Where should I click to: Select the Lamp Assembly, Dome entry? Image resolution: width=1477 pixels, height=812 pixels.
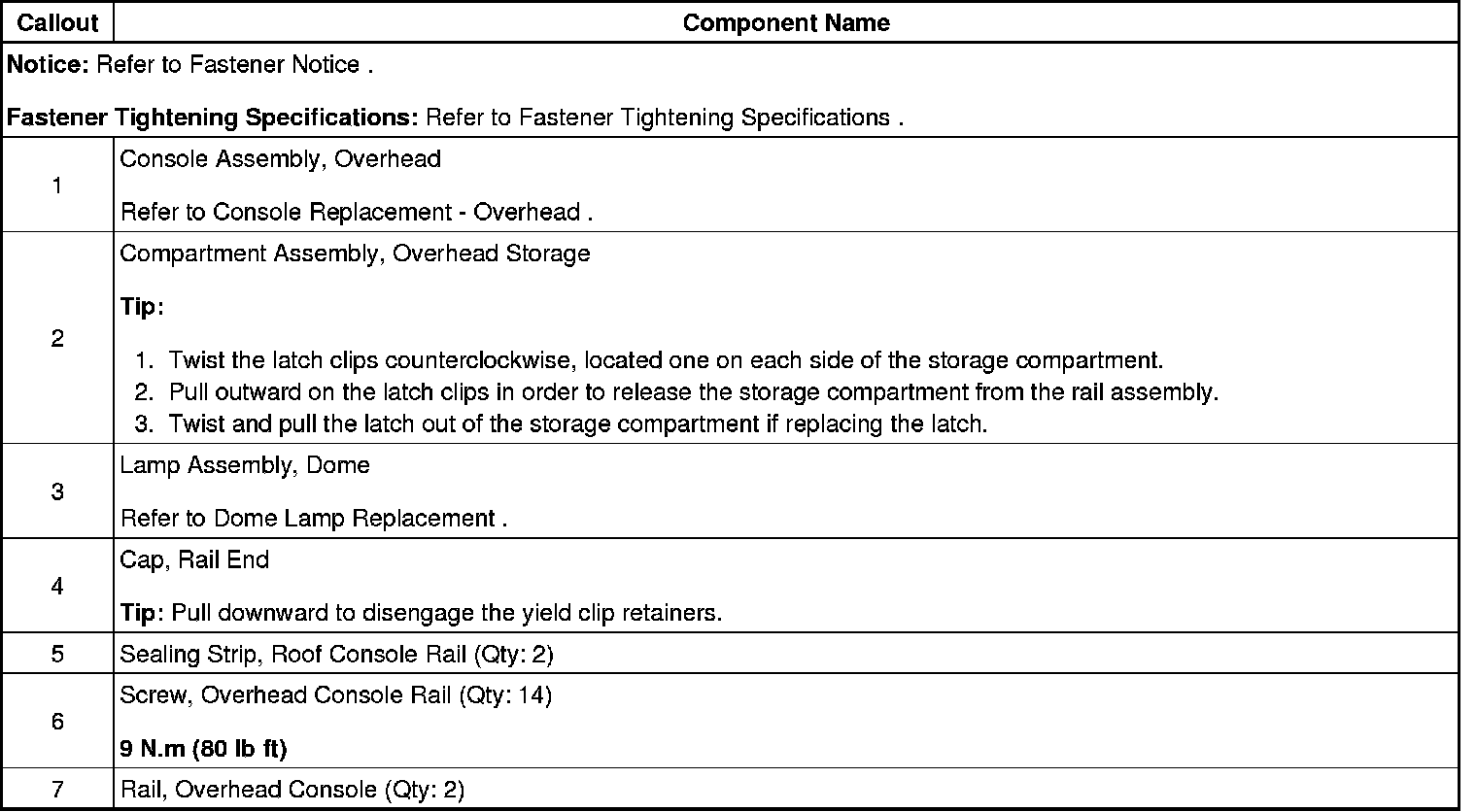(245, 465)
